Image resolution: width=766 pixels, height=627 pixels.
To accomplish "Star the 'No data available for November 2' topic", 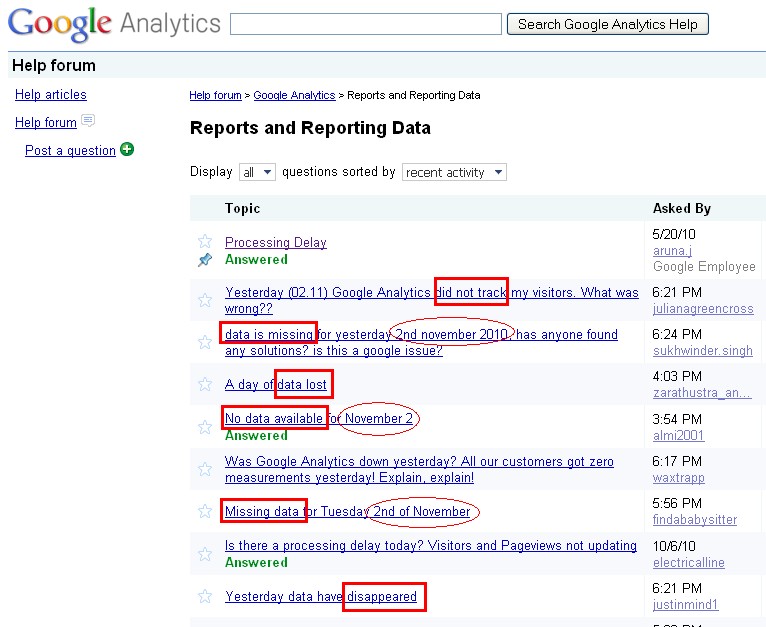I will (x=205, y=427).
